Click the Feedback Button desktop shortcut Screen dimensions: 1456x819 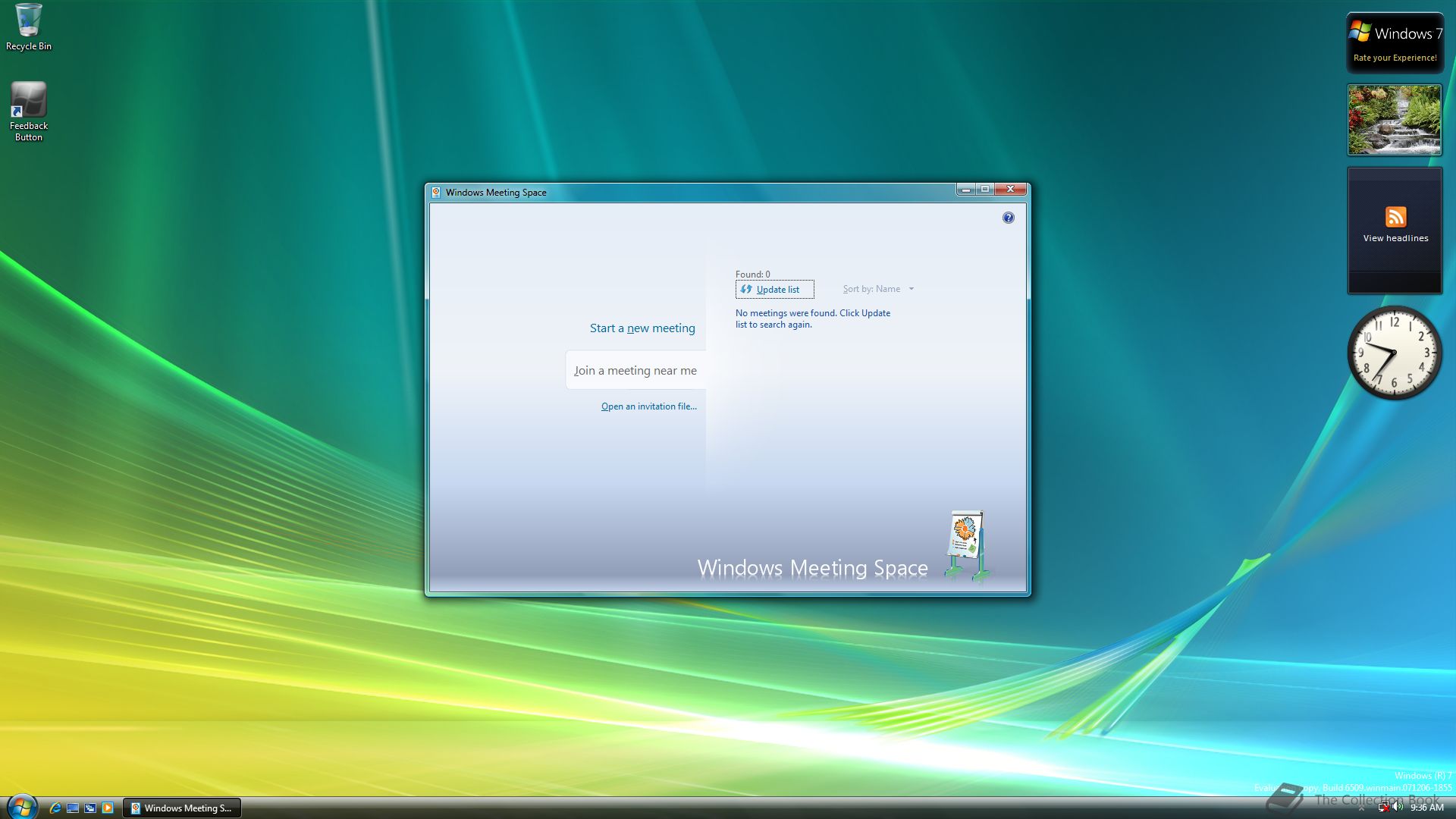pos(28,111)
